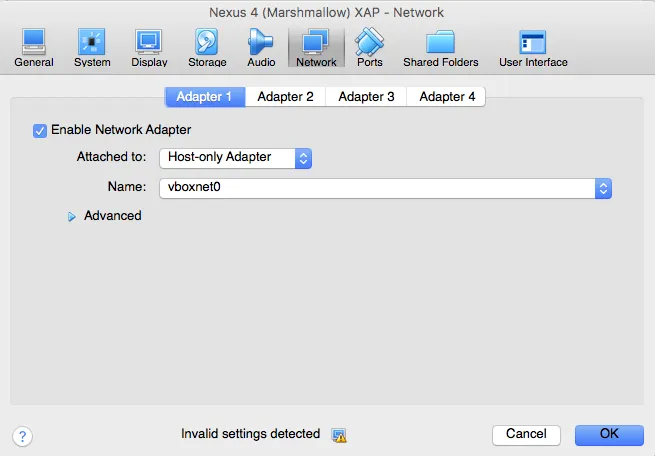Open the Display settings section
Image resolution: width=655 pixels, height=456 pixels.
[149, 48]
